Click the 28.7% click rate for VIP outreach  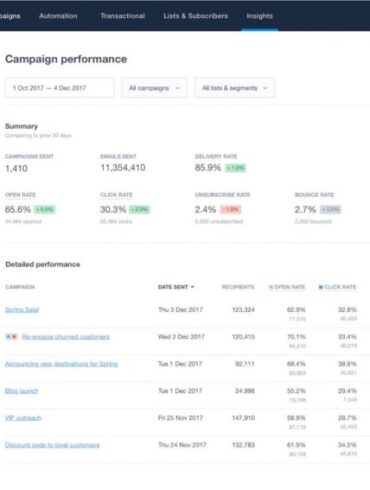(347, 418)
